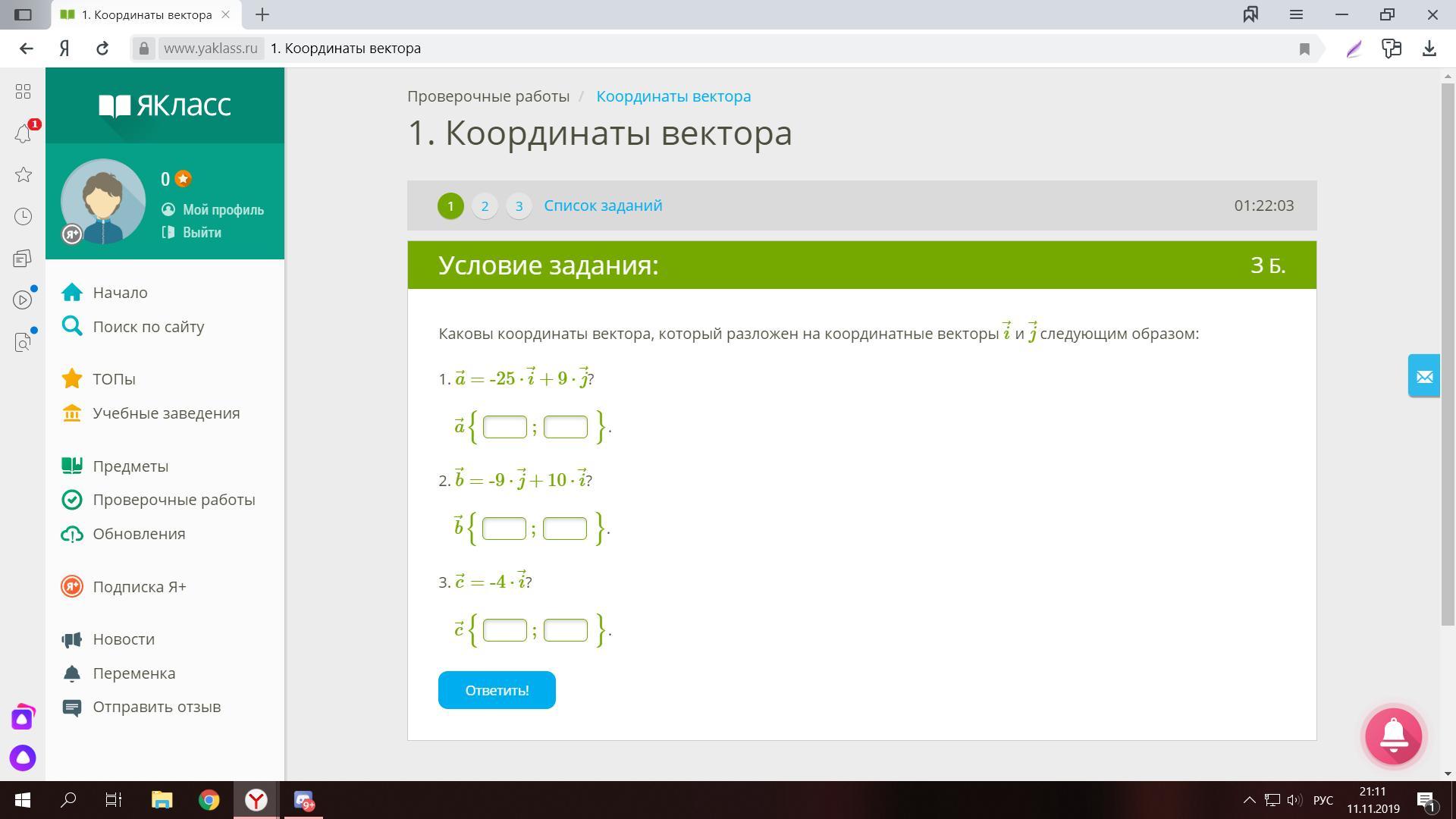Click the page reload icon
Image resolution: width=1456 pixels, height=819 pixels.
[102, 49]
